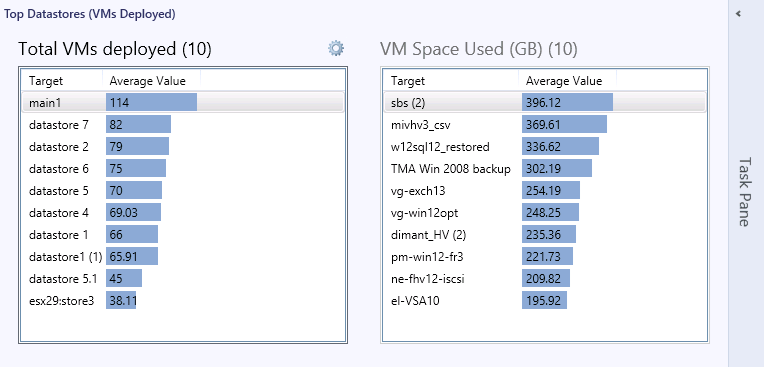Select the sbs (2) row

point(545,102)
